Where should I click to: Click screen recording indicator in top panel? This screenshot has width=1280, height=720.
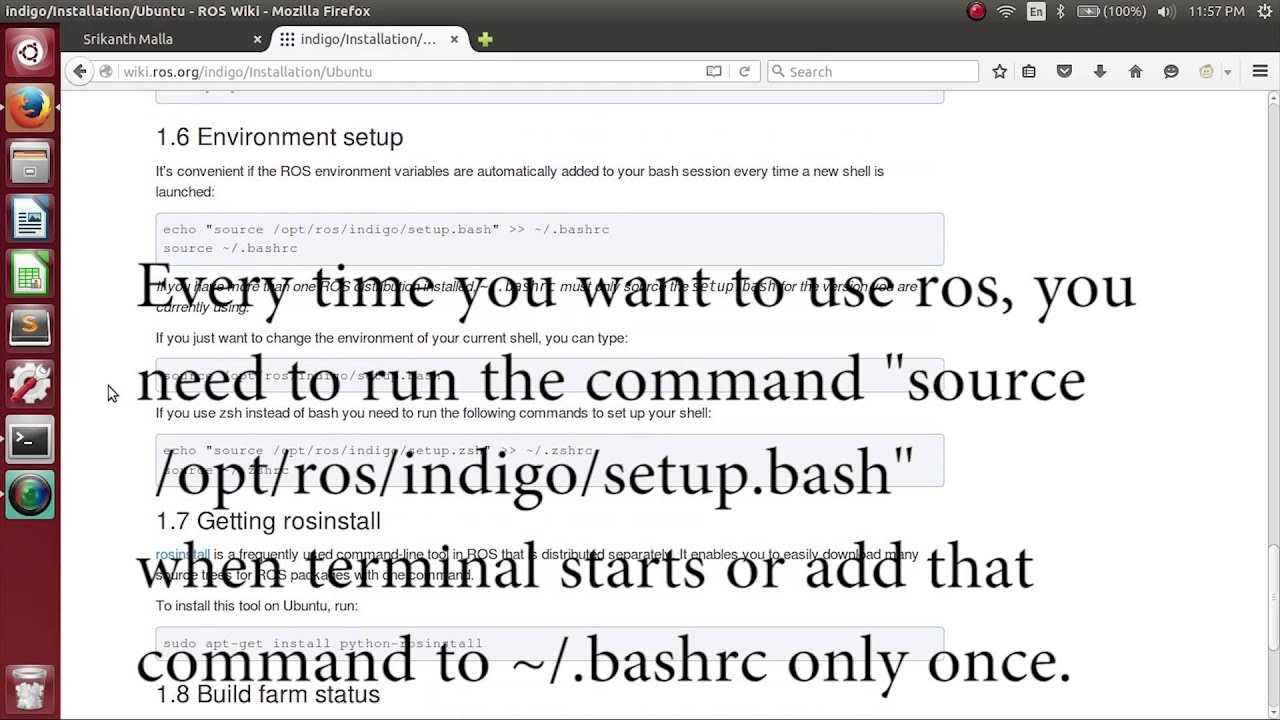point(976,11)
